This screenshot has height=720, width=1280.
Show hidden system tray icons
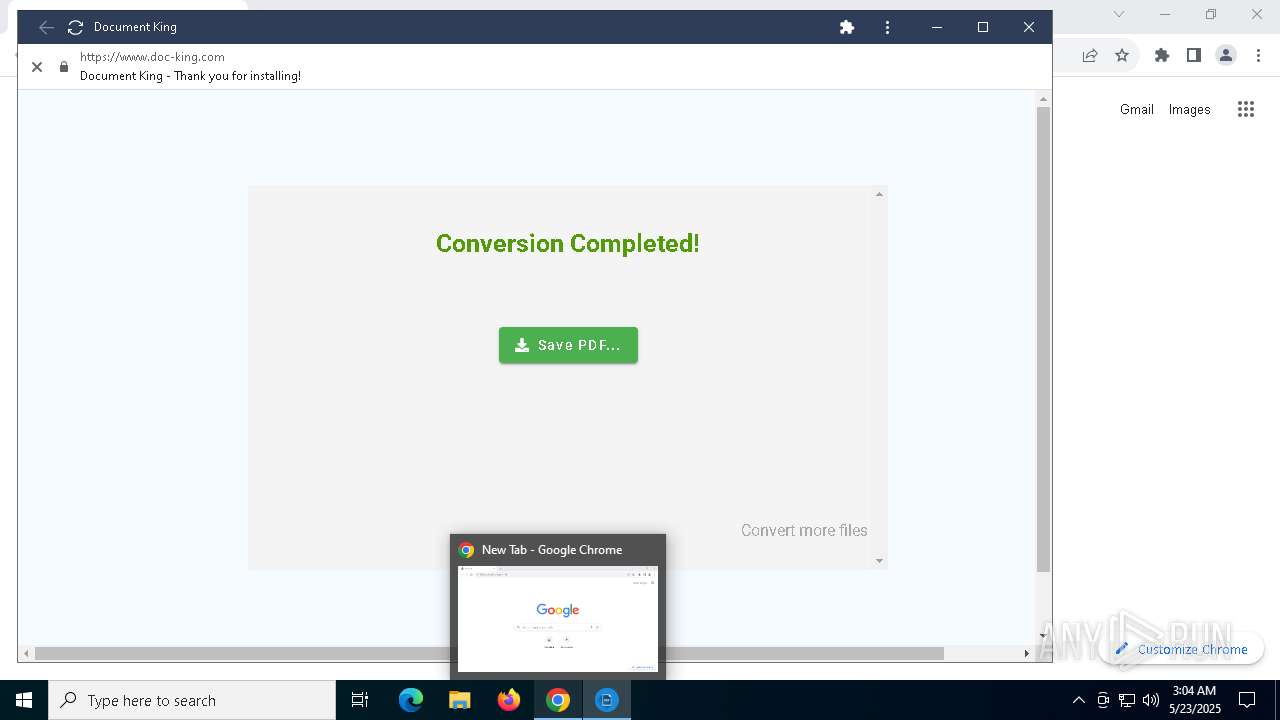coord(1078,700)
